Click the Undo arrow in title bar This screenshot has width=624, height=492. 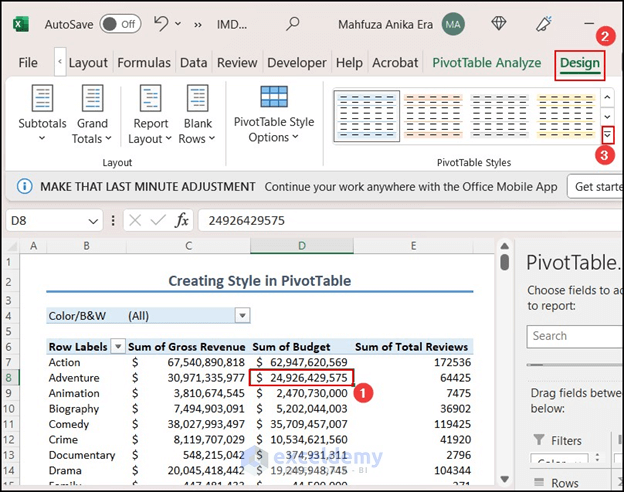162,23
